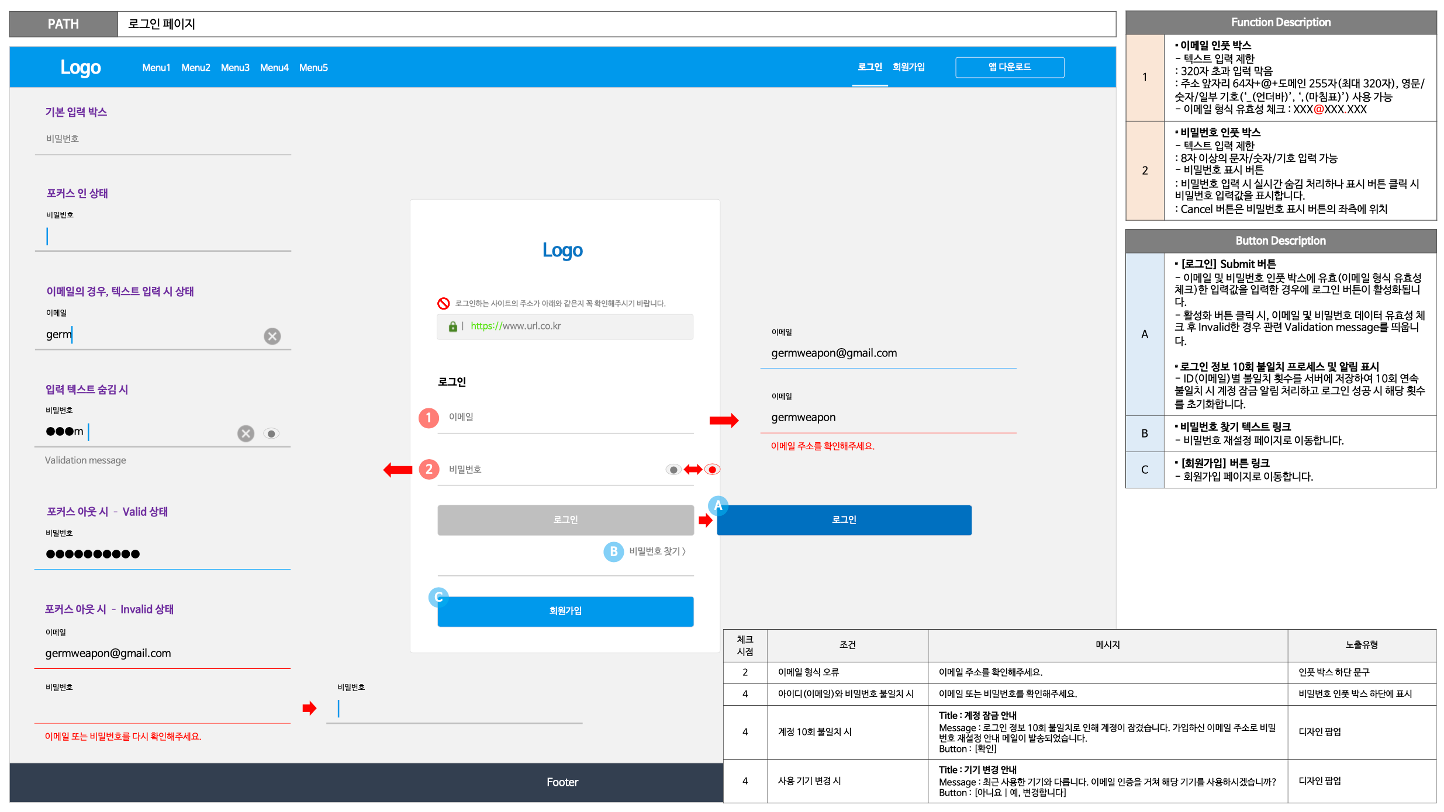Toggle the red active eye icon in login card
The width and height of the screenshot is (1444, 812).
pyautogui.click(x=712, y=469)
